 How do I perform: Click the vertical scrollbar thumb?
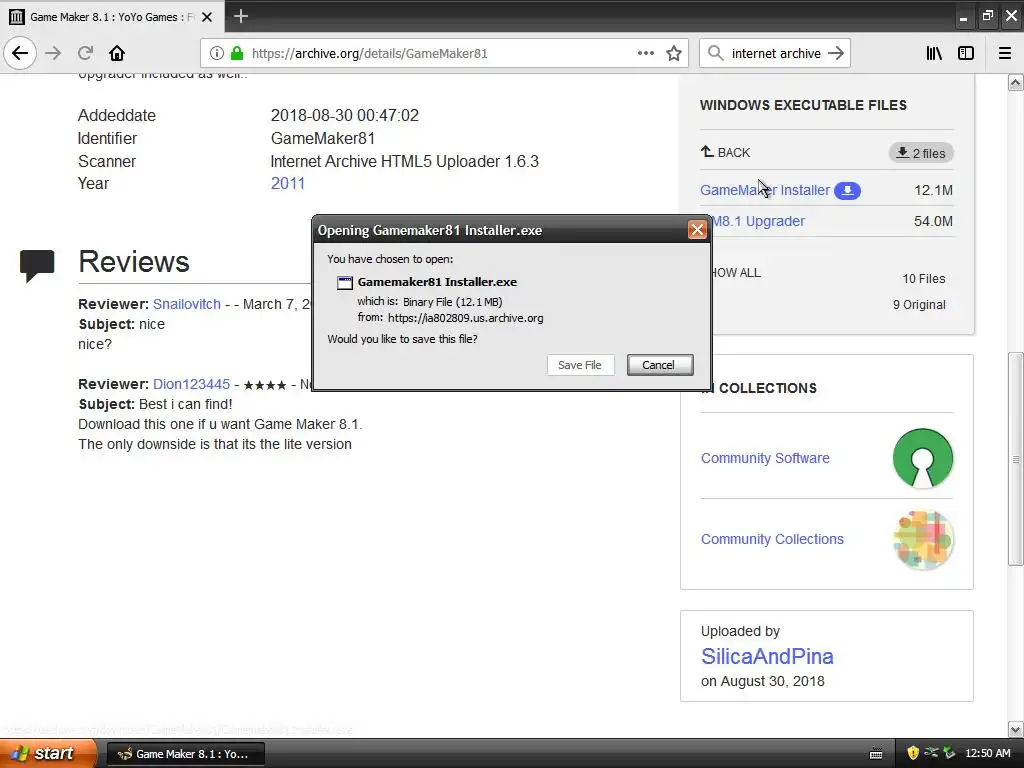[1016, 459]
